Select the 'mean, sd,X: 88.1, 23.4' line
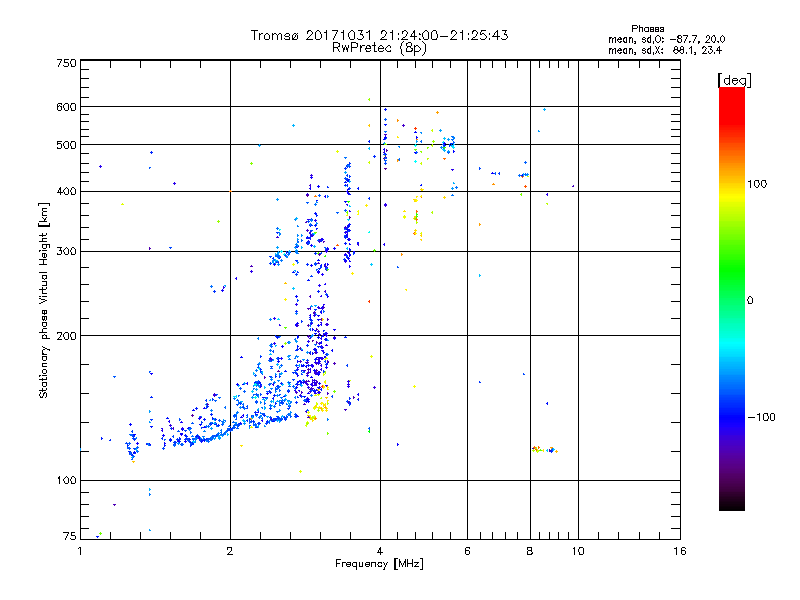The image size is (800, 600). pos(665,50)
